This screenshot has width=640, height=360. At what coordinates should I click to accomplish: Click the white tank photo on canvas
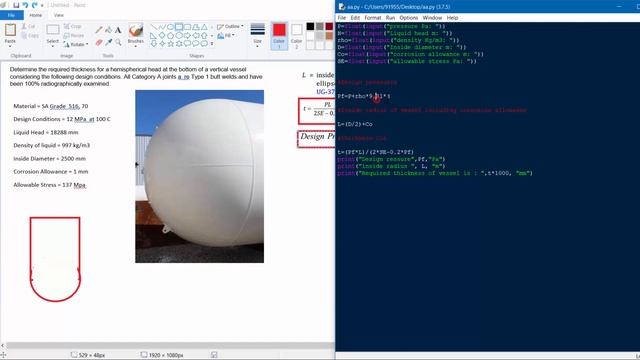click(200, 176)
